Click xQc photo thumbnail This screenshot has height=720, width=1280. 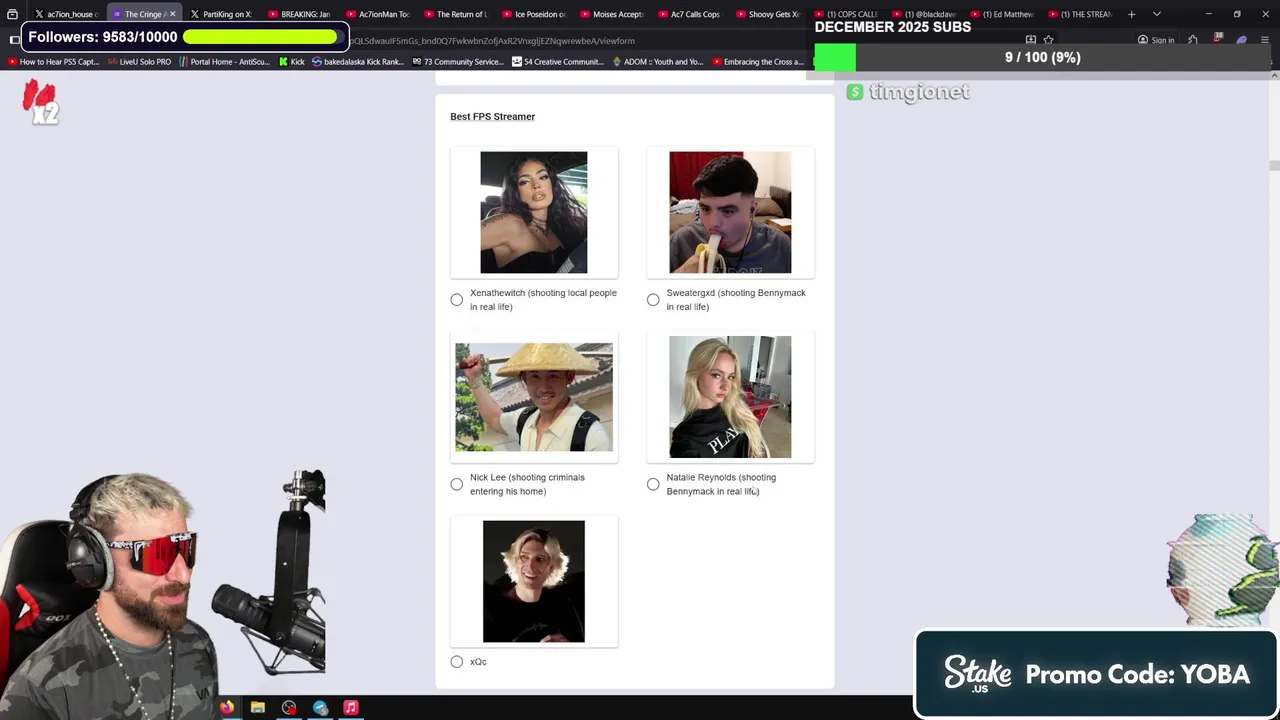click(534, 581)
